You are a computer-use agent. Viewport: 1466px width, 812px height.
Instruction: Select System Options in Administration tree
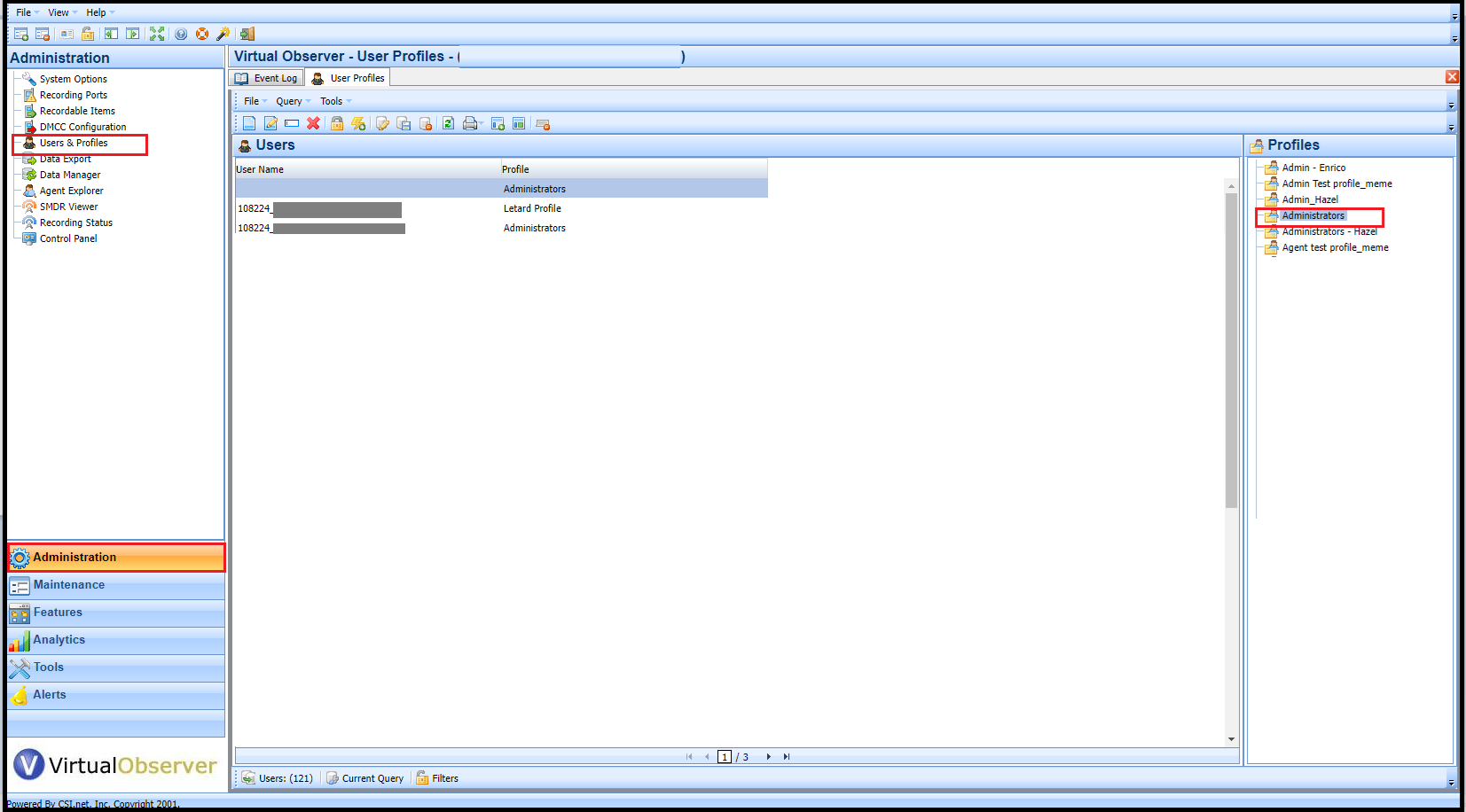pos(74,79)
